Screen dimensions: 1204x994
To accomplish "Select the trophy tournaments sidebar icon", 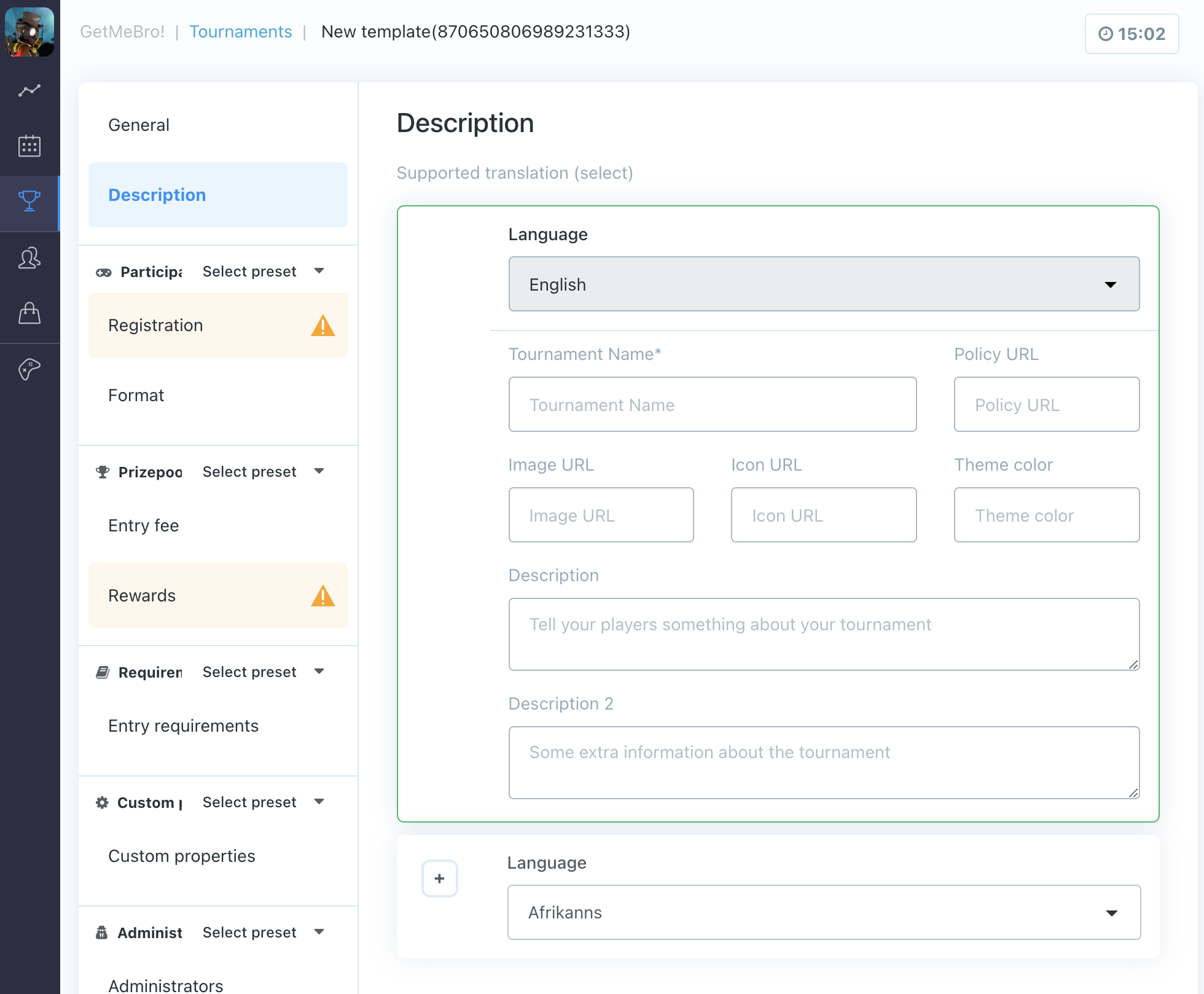I will [29, 202].
